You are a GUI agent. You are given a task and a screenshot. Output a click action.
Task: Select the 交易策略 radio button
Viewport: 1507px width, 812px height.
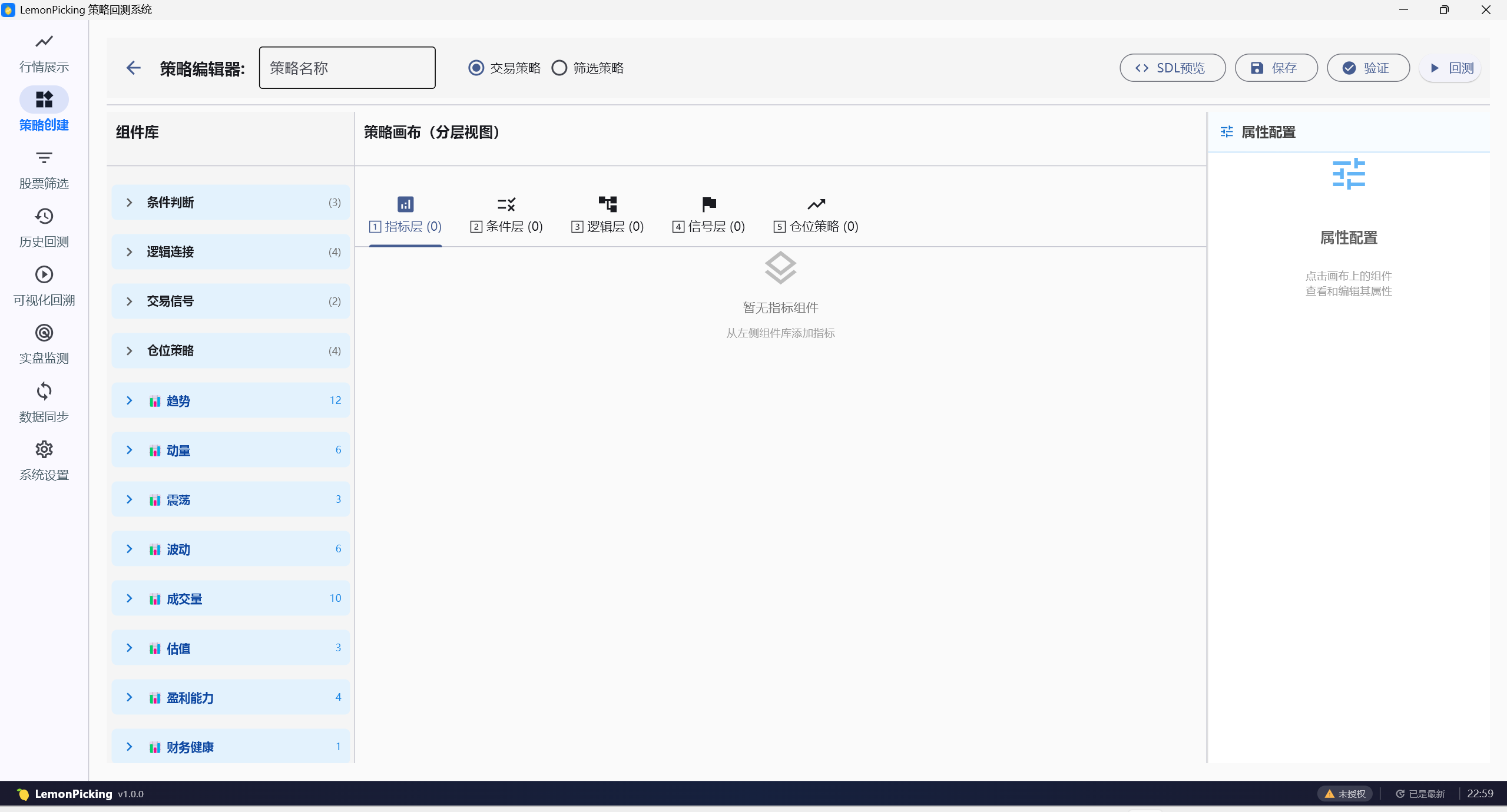pyautogui.click(x=476, y=68)
